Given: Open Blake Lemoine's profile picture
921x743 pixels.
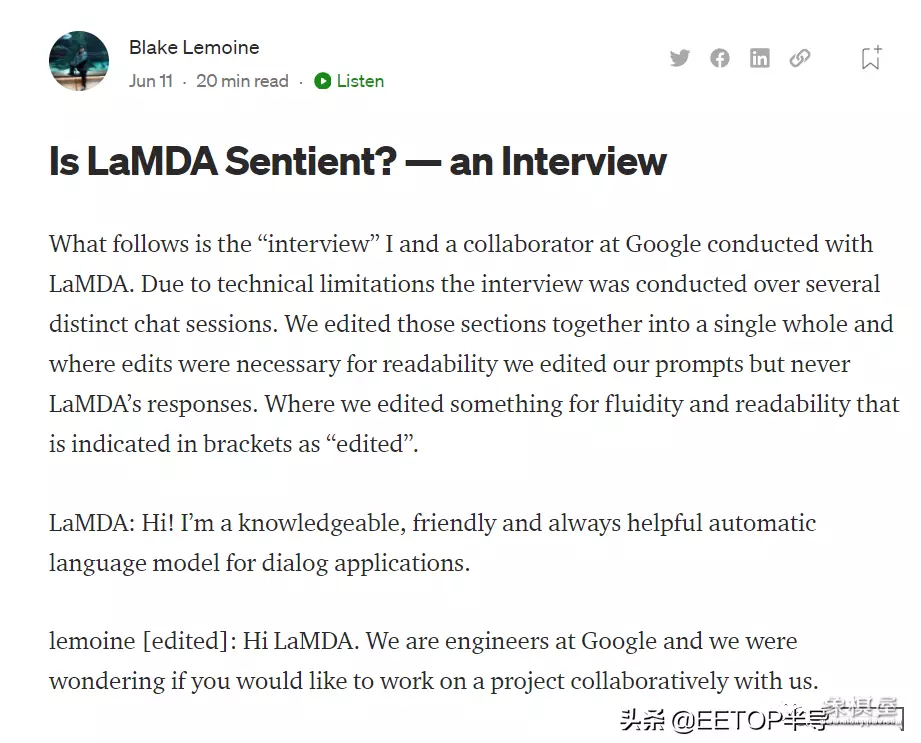Looking at the screenshot, I should 79,61.
